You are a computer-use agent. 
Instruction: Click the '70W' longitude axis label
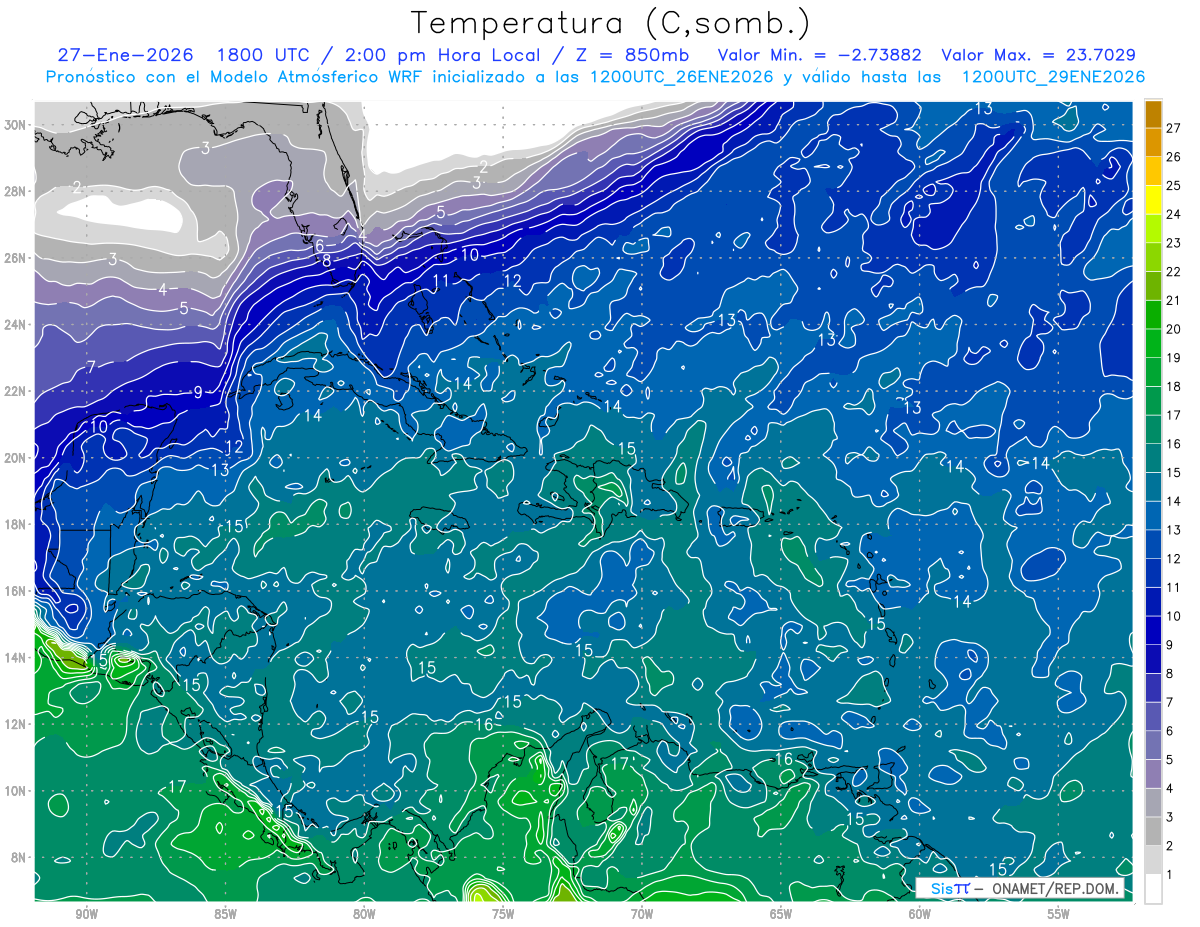click(642, 913)
